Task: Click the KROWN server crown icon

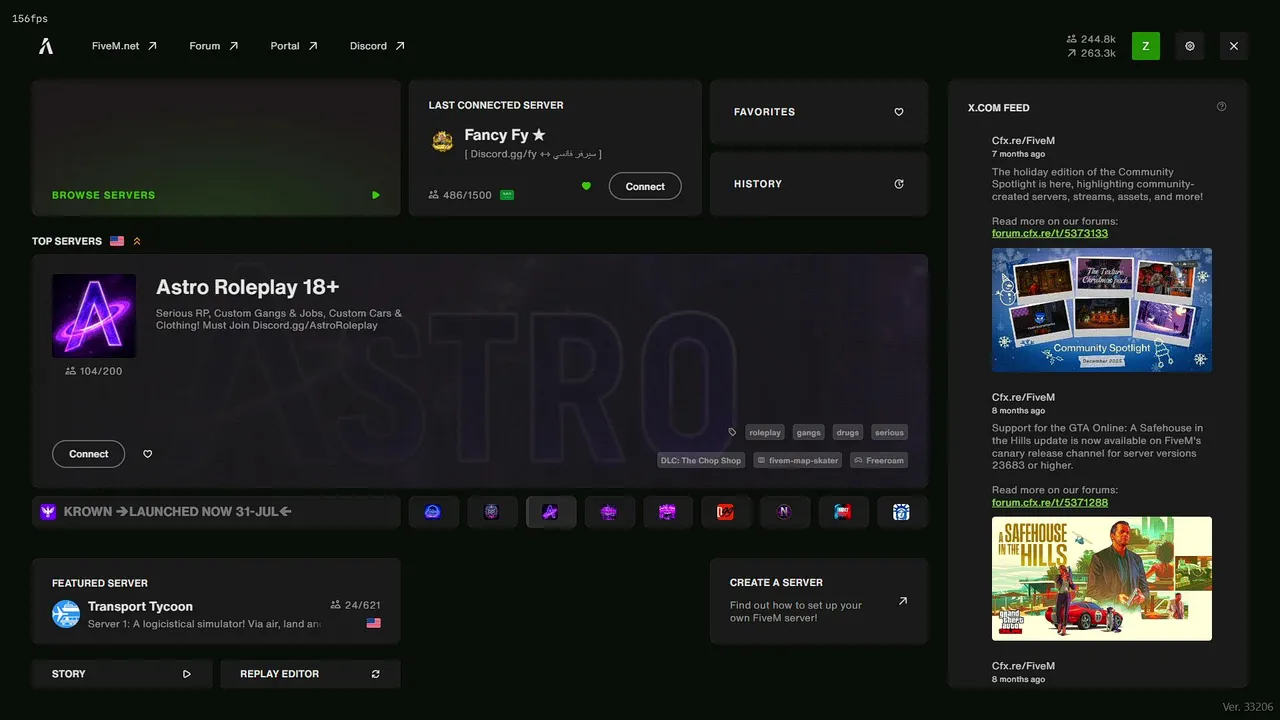Action: click(x=48, y=512)
